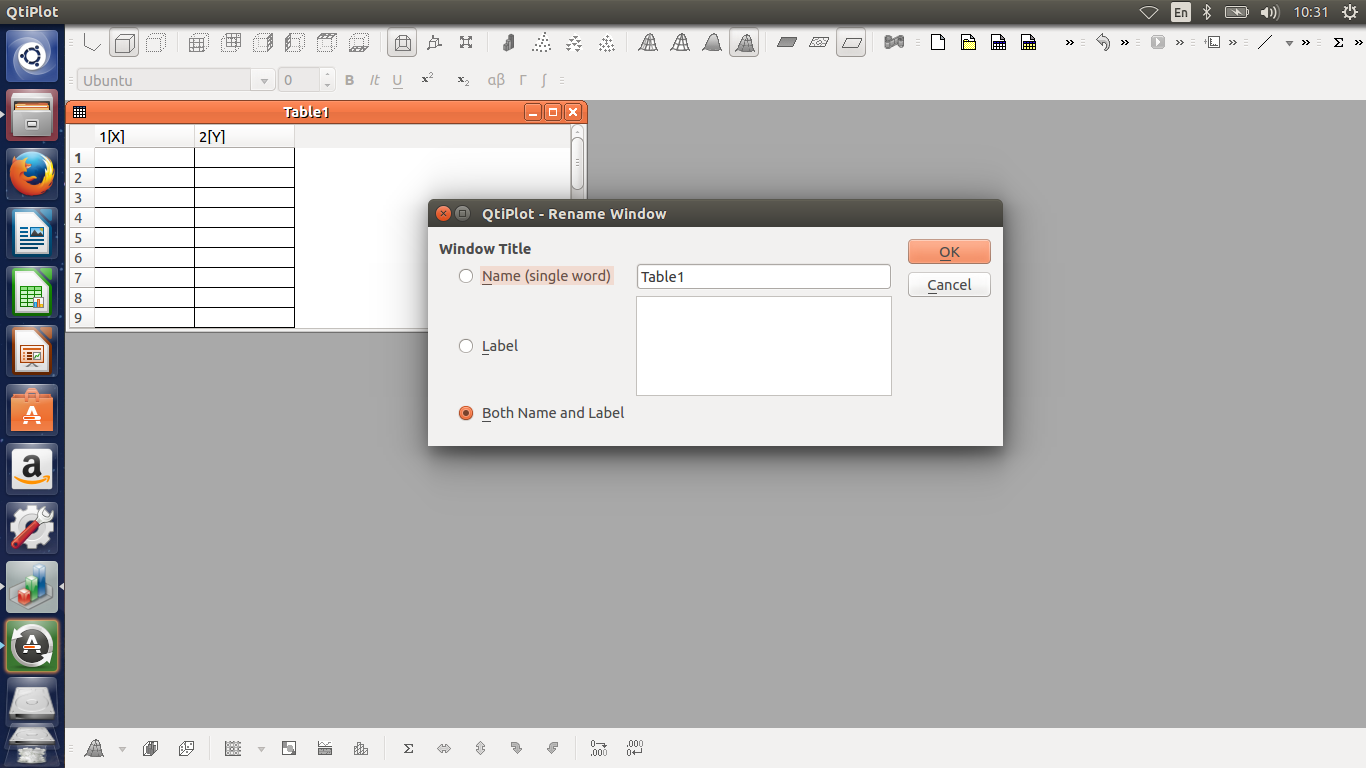1366x768 pixels.
Task: Toggle the front grid cube icon
Action: point(198,43)
